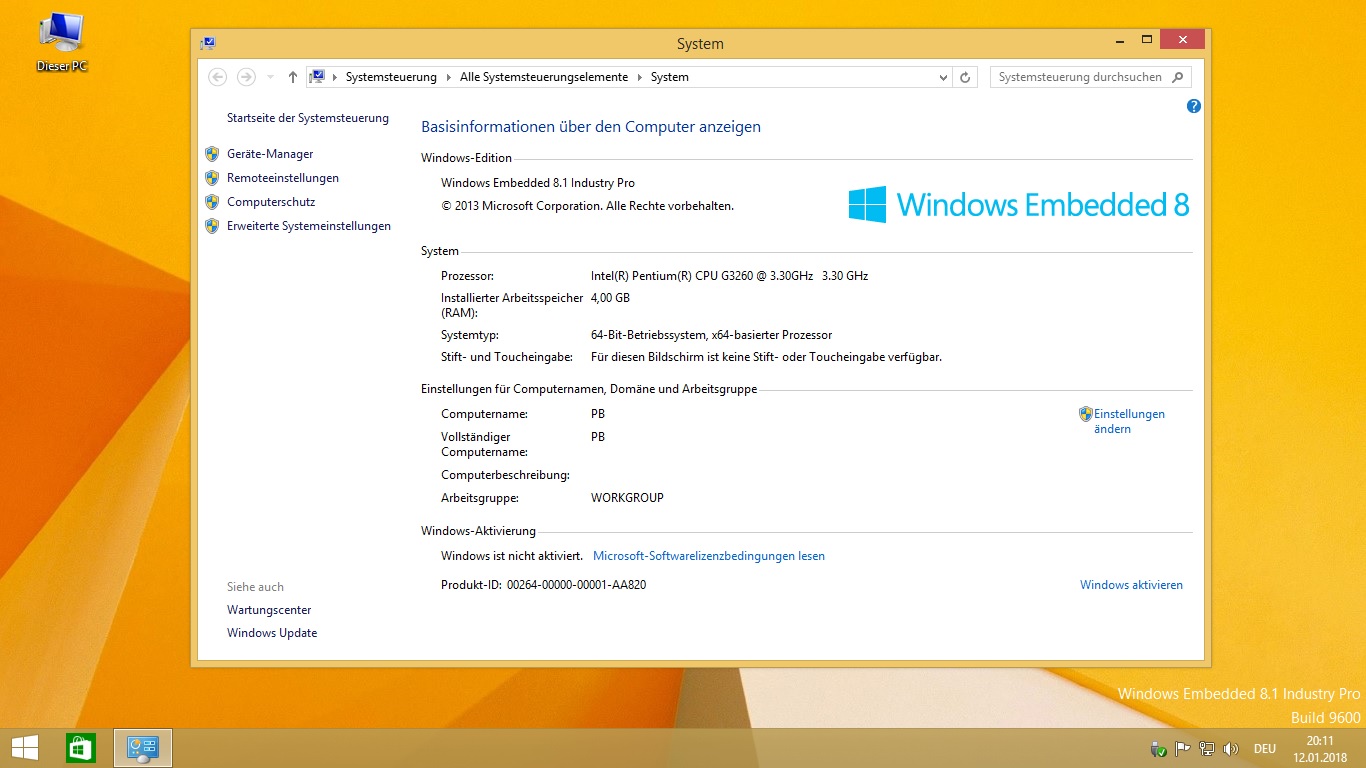Screen dimensions: 1366x768
Task: Click the Forward arrow navigation button
Action: tap(246, 77)
